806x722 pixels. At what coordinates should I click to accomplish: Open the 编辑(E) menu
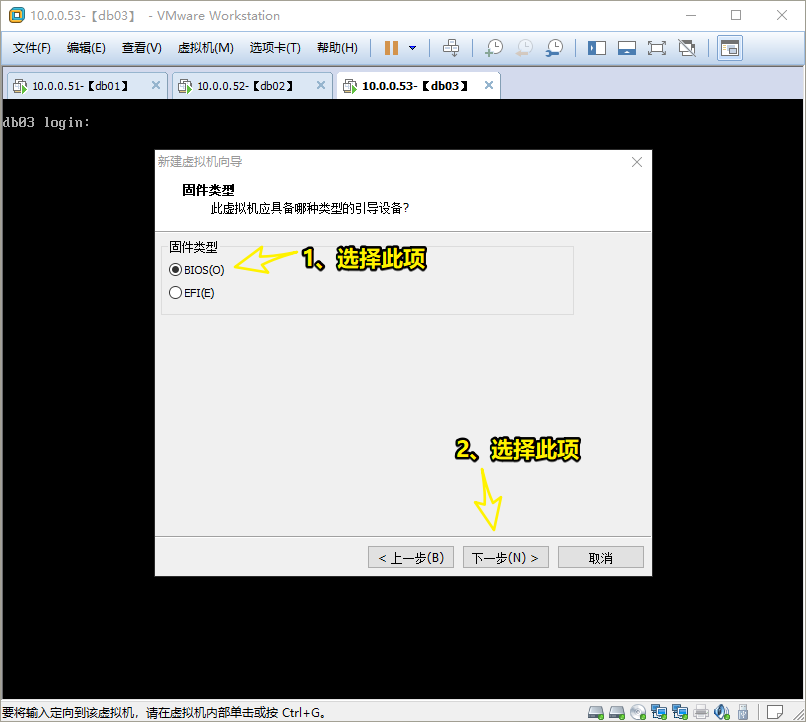(x=86, y=48)
